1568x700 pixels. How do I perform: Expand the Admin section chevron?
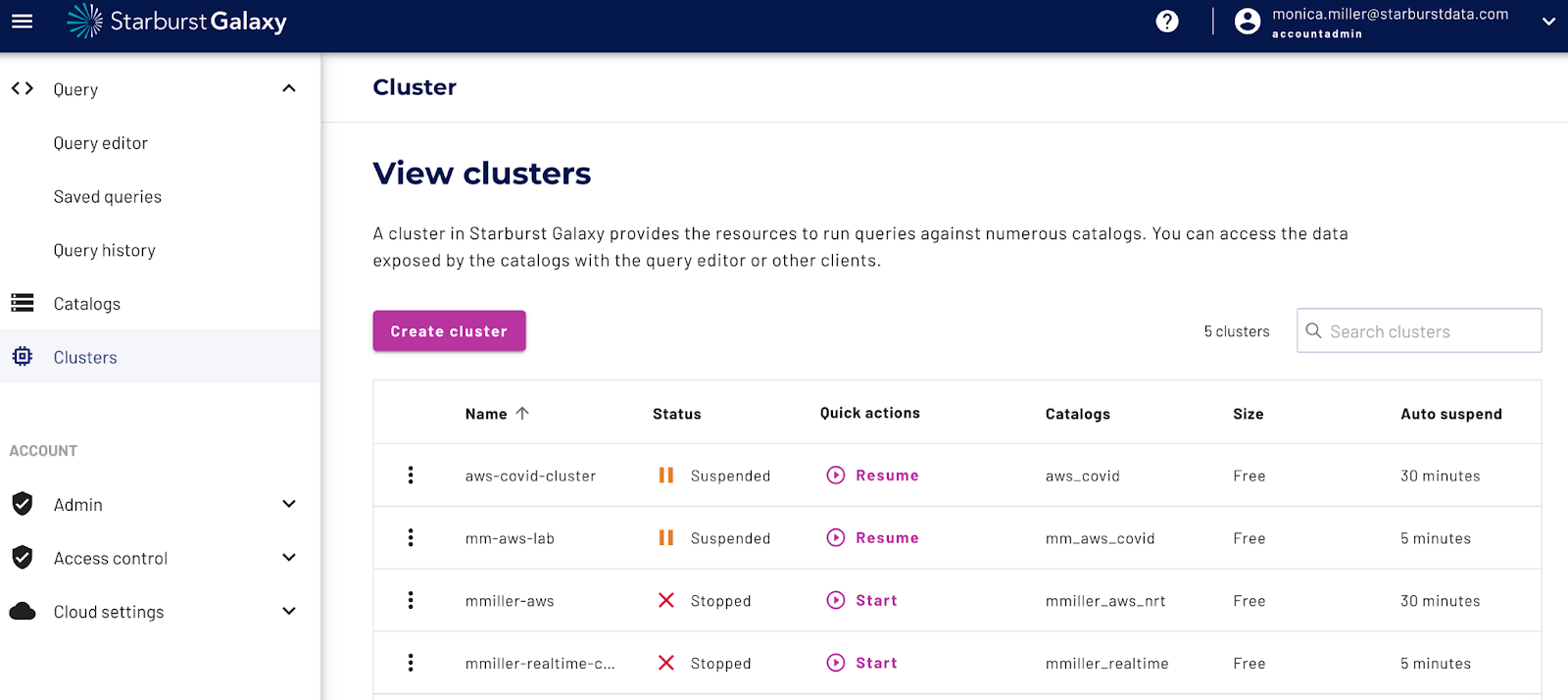tap(289, 504)
